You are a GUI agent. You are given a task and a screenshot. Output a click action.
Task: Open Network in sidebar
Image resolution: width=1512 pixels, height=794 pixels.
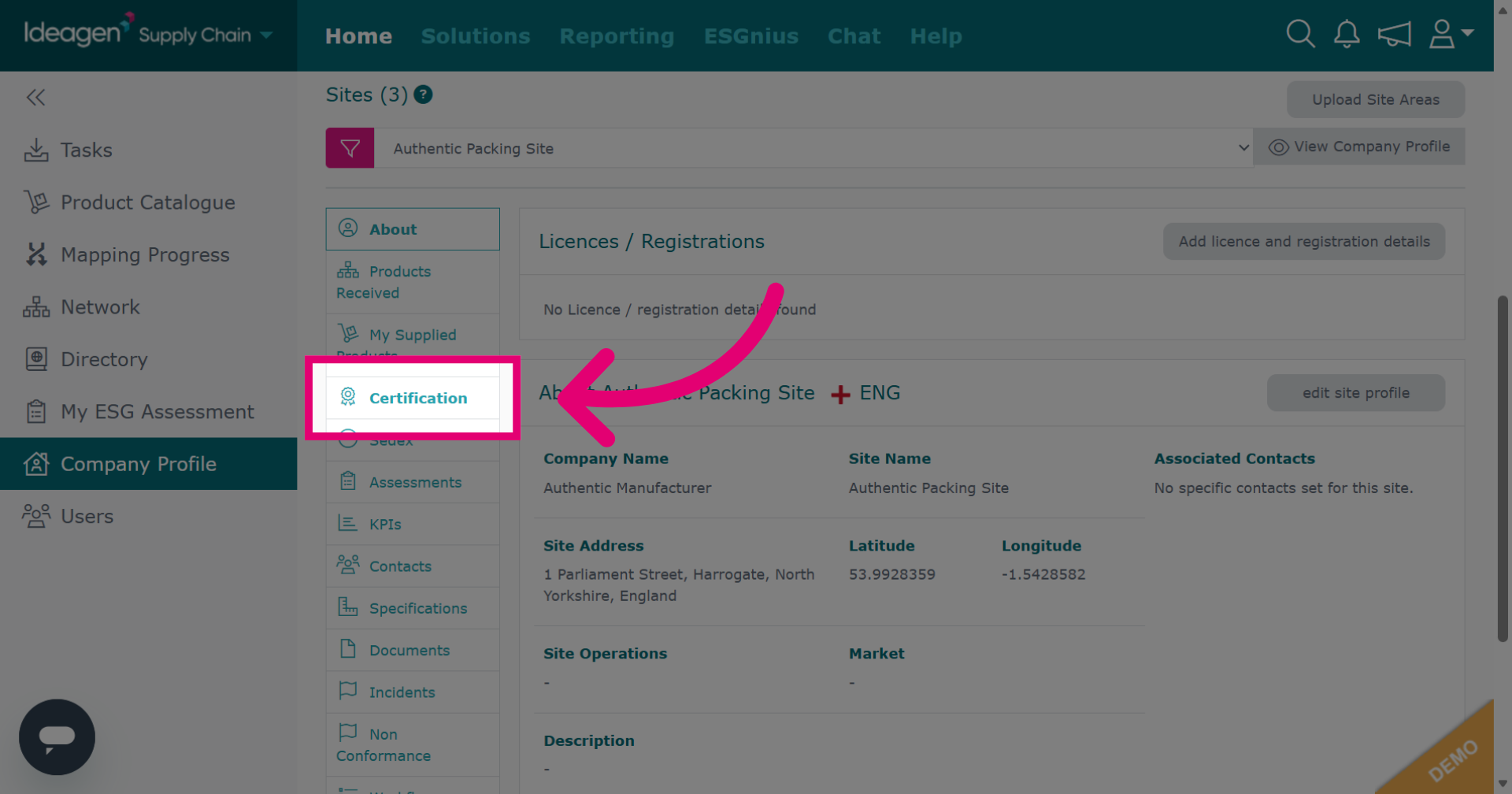tap(148, 307)
